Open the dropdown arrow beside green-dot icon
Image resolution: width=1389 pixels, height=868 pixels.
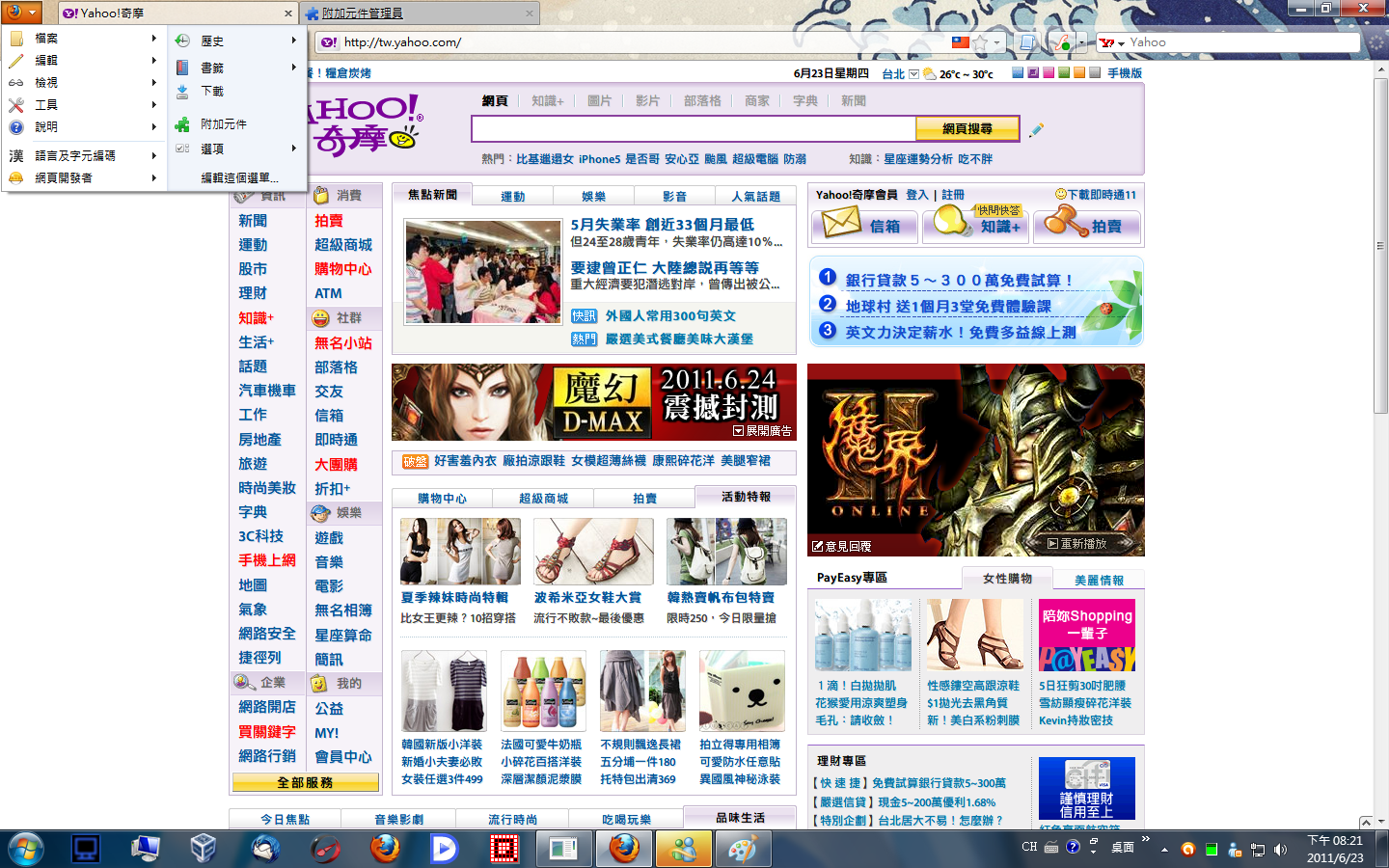tap(1081, 42)
